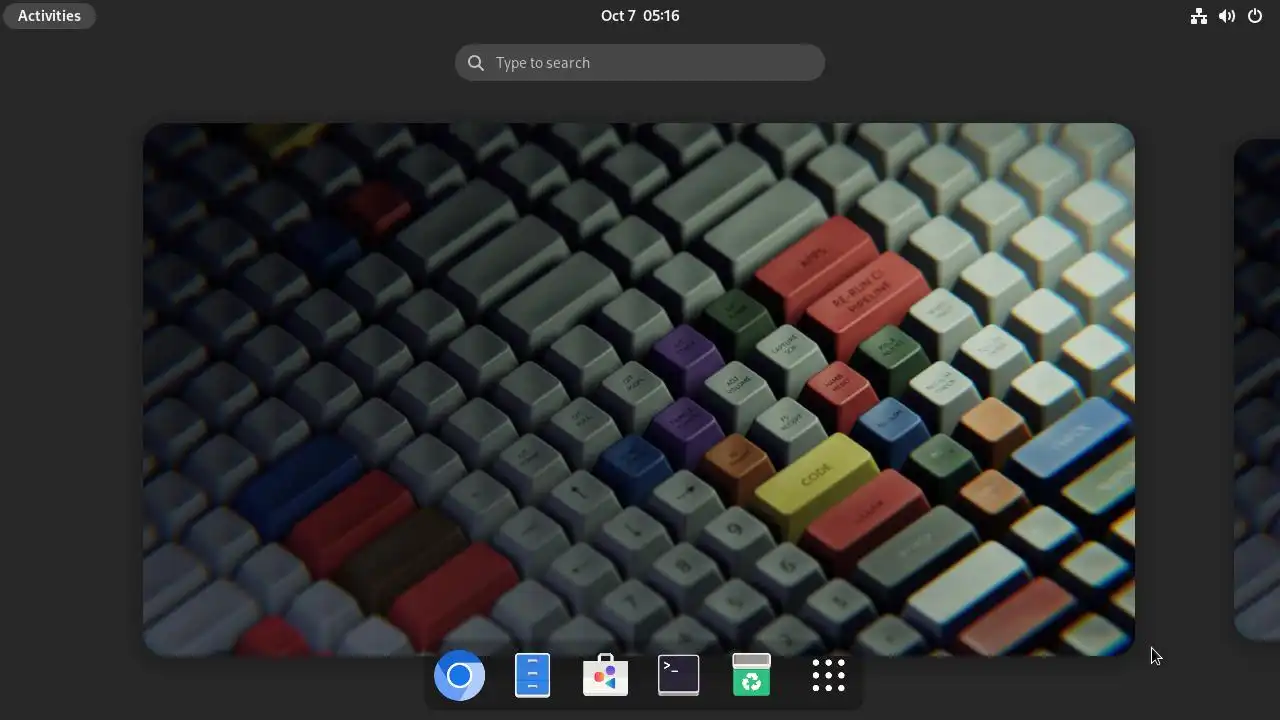
Task: Open the power menu icon
Action: (x=1255, y=15)
